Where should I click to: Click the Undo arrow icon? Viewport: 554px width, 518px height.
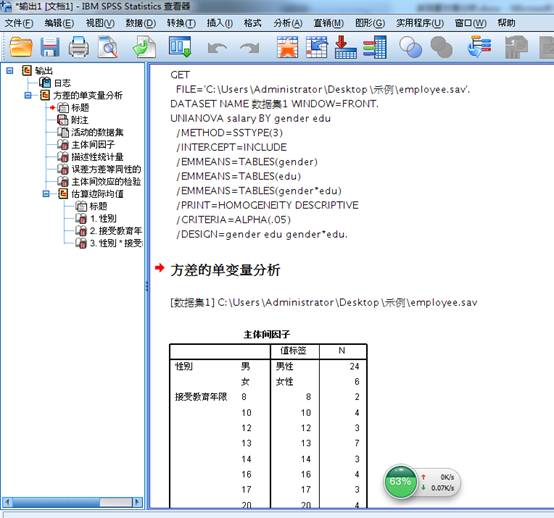coord(217,48)
